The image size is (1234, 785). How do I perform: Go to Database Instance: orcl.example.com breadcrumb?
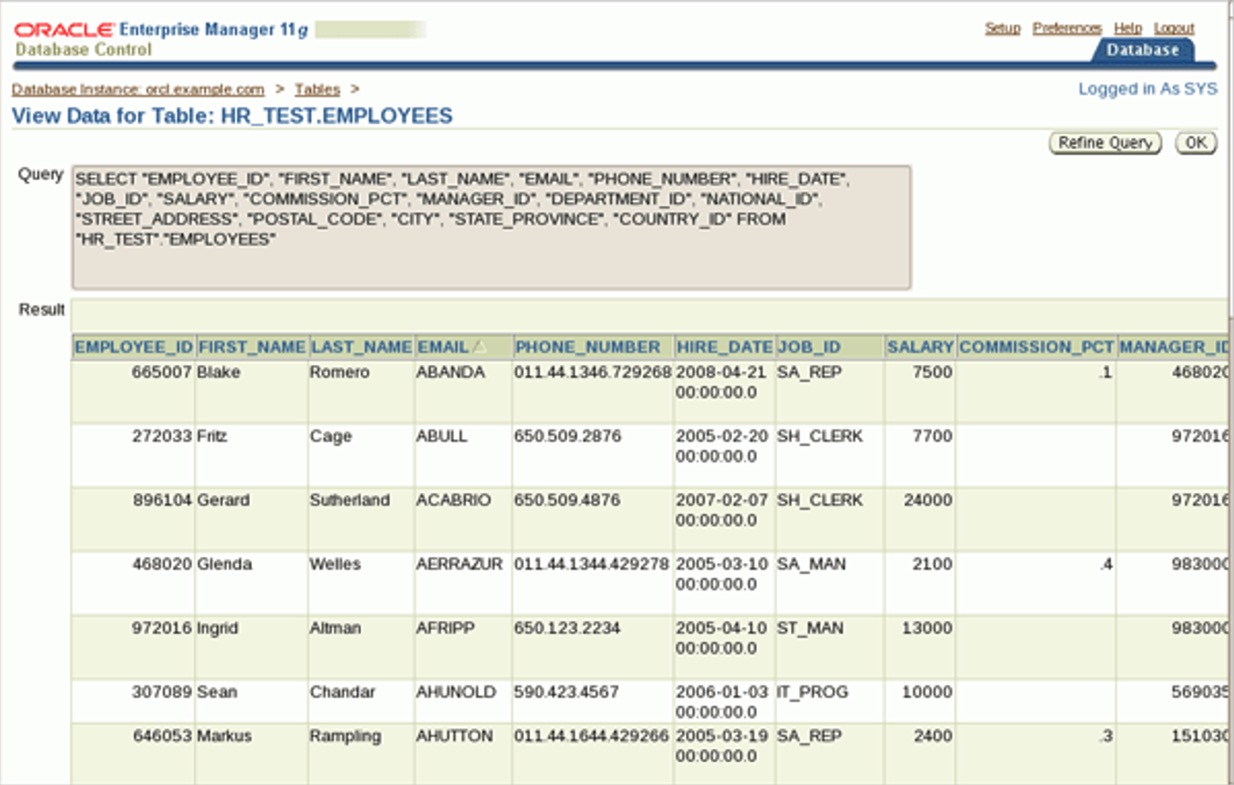pos(138,89)
